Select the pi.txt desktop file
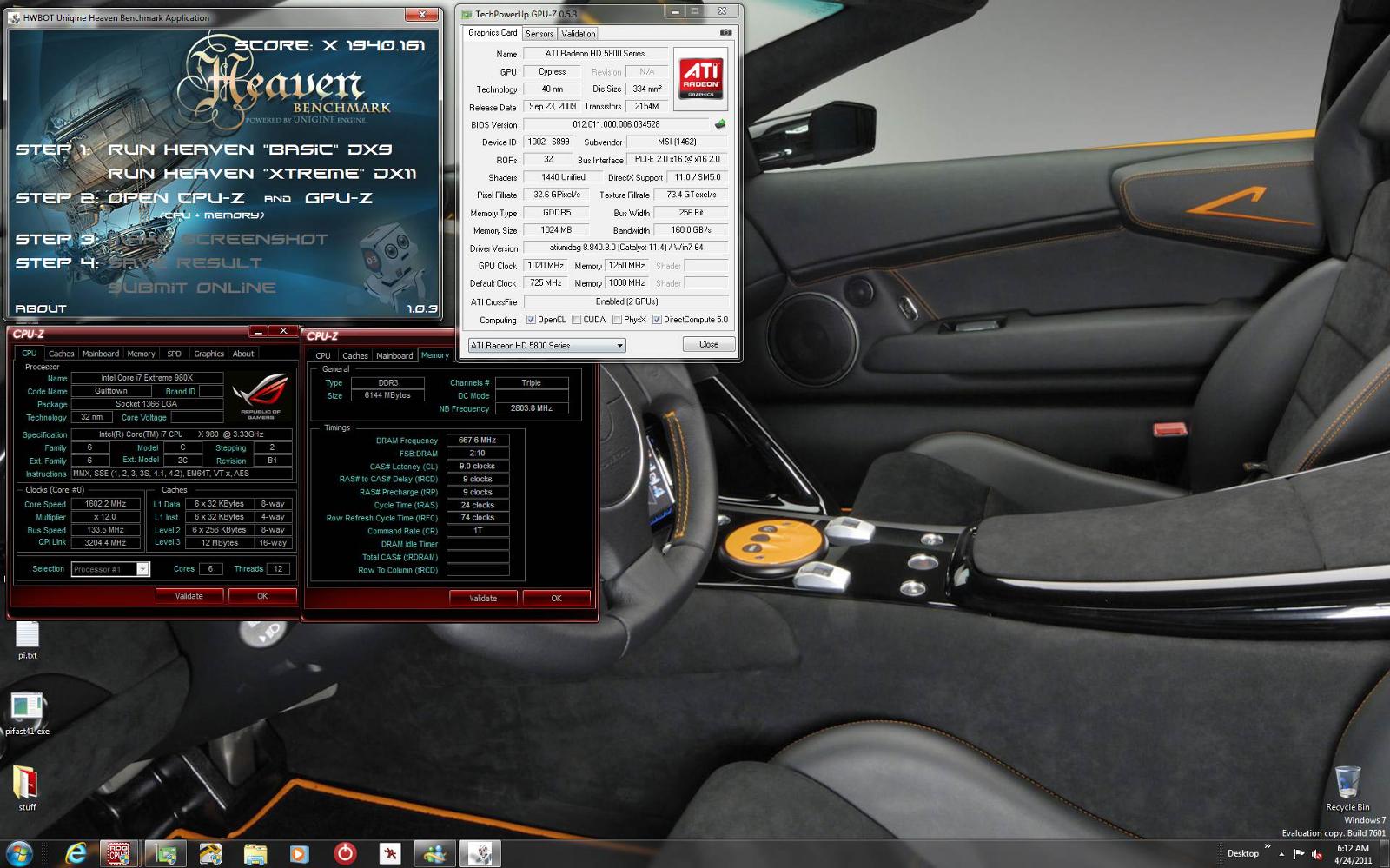 point(28,641)
